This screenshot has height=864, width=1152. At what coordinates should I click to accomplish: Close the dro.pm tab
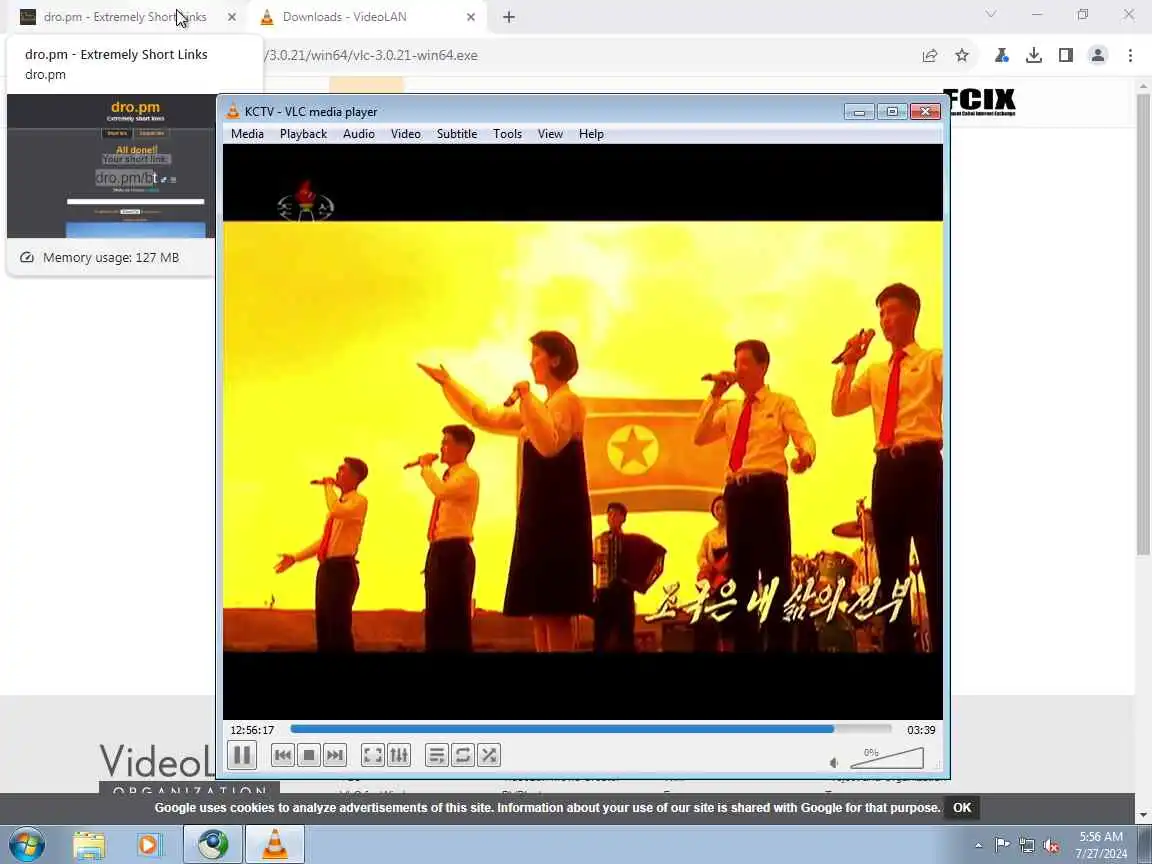[232, 17]
